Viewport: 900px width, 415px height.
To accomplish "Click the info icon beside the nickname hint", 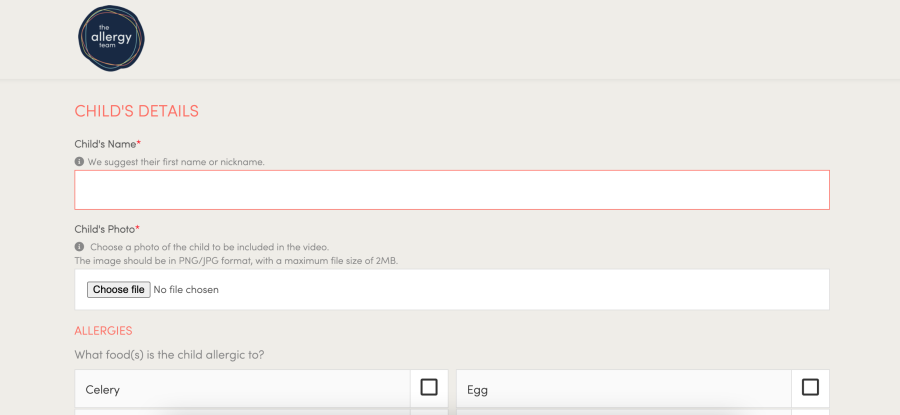I will click(79, 162).
